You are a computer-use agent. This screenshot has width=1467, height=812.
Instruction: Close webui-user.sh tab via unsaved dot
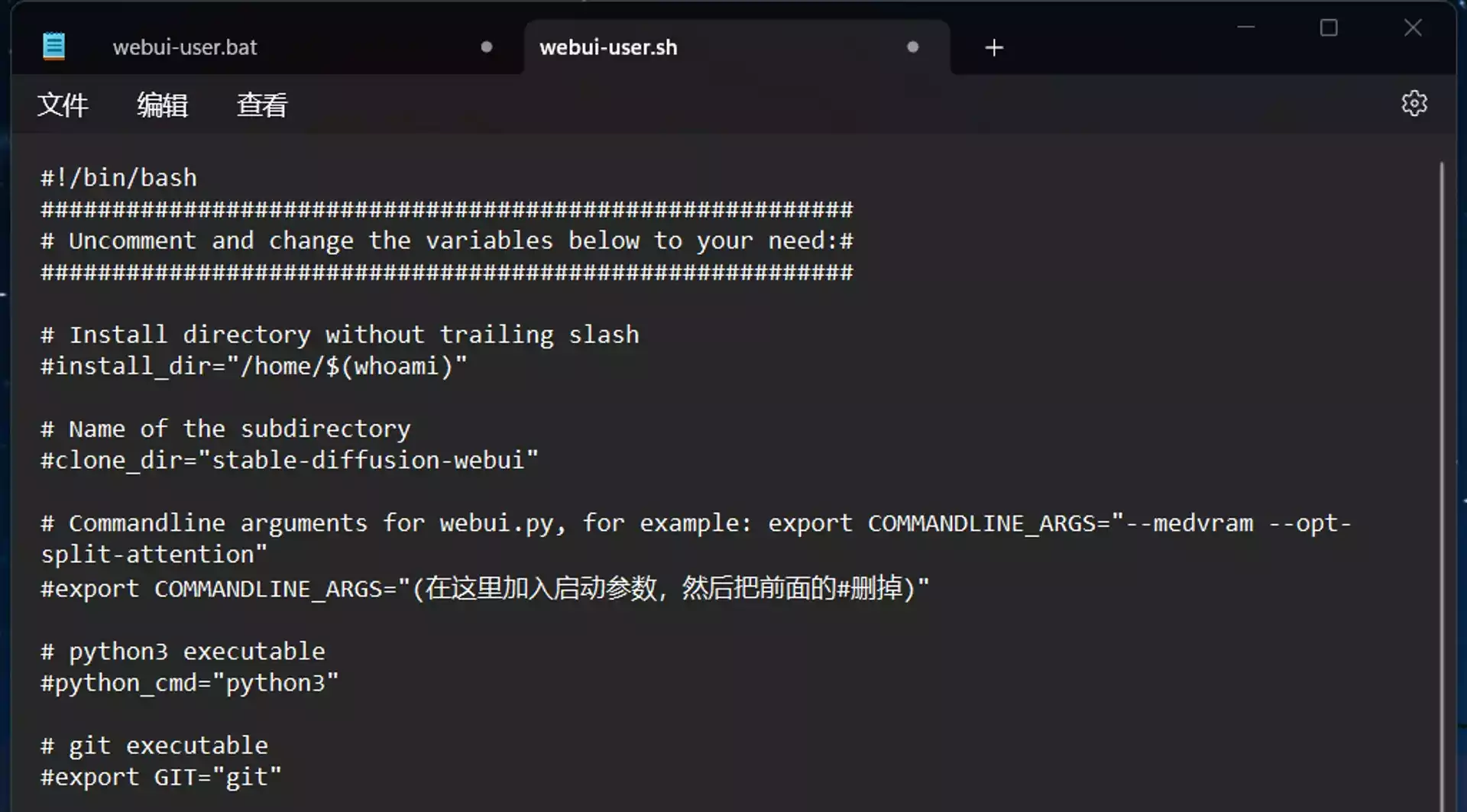click(x=912, y=47)
